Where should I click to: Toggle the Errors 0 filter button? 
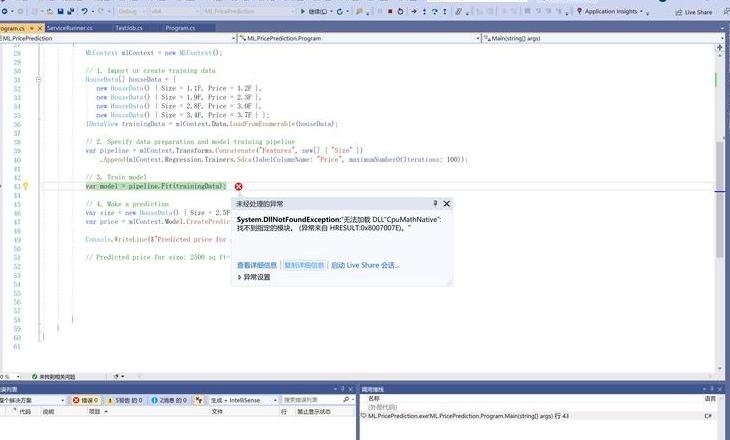pos(86,400)
